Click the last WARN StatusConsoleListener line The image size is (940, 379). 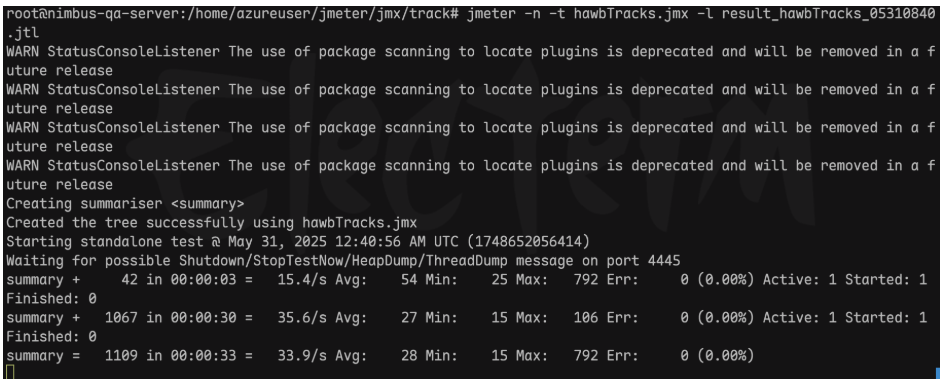click(x=471, y=175)
